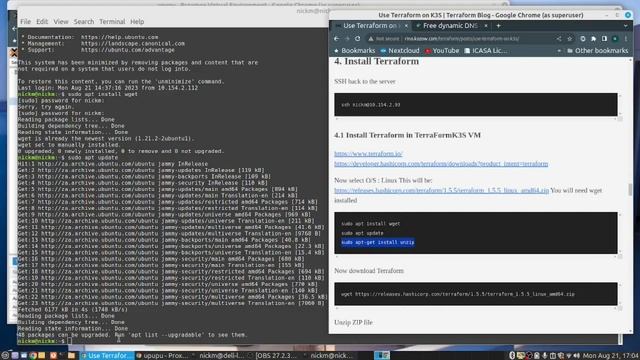
Task: Click the Chrome address bar URL
Action: (x=462, y=39)
